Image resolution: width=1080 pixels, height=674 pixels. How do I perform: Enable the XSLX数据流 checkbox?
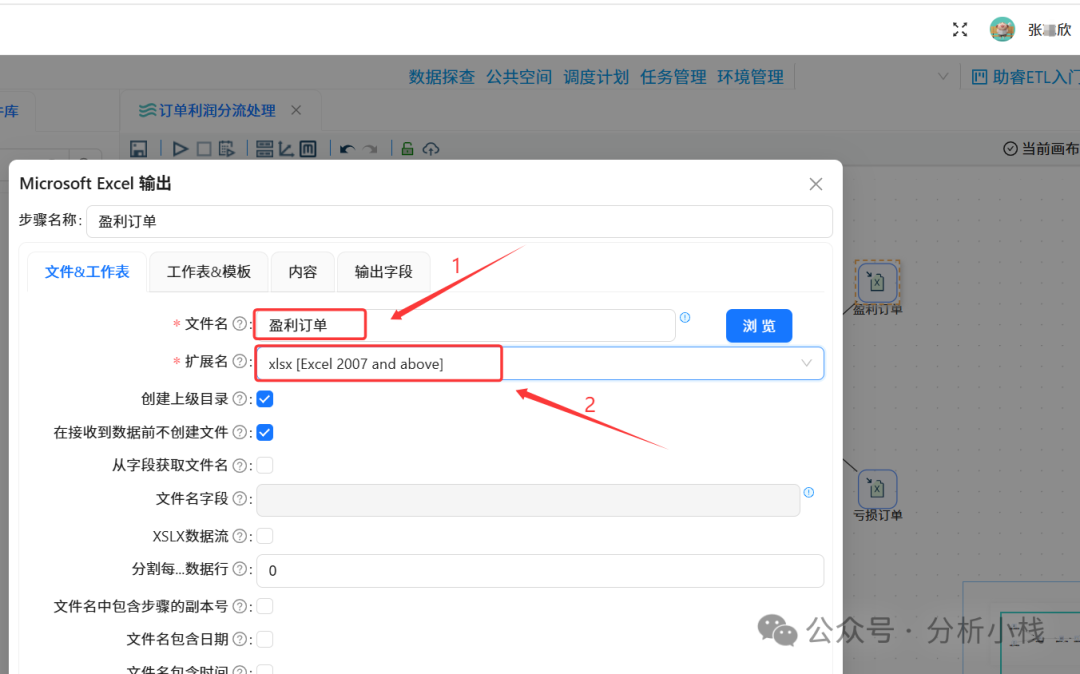point(265,536)
